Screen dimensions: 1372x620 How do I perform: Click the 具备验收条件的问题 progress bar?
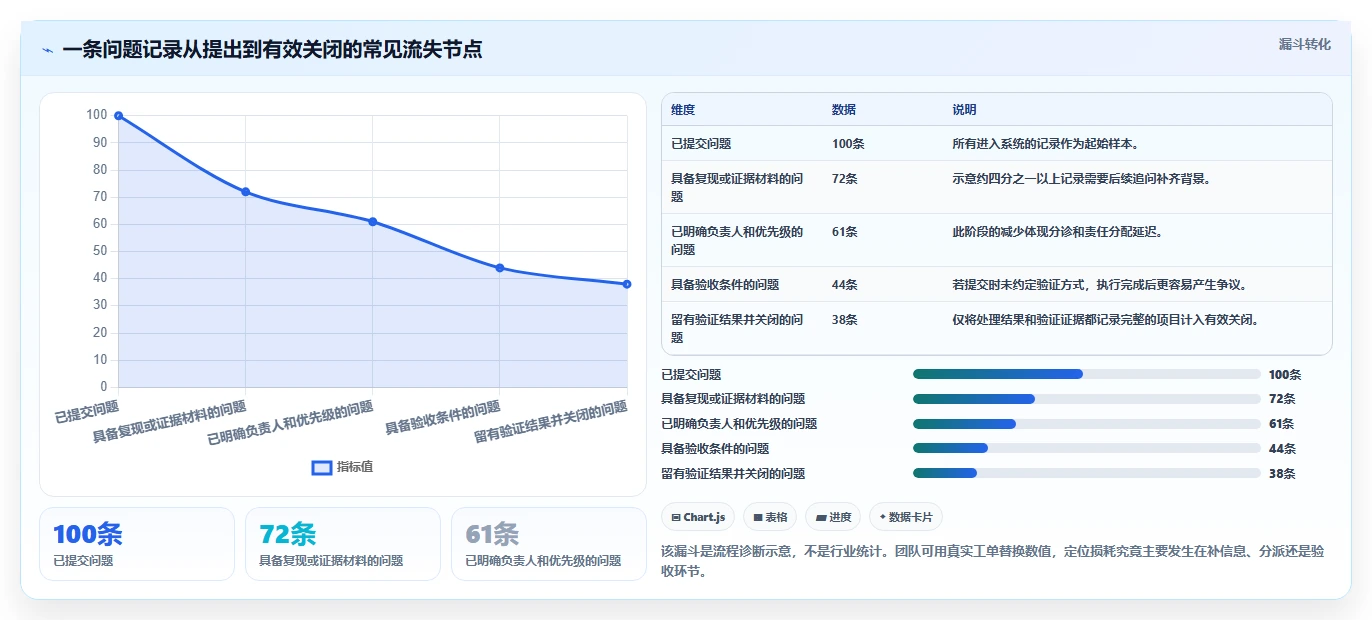pos(1086,449)
